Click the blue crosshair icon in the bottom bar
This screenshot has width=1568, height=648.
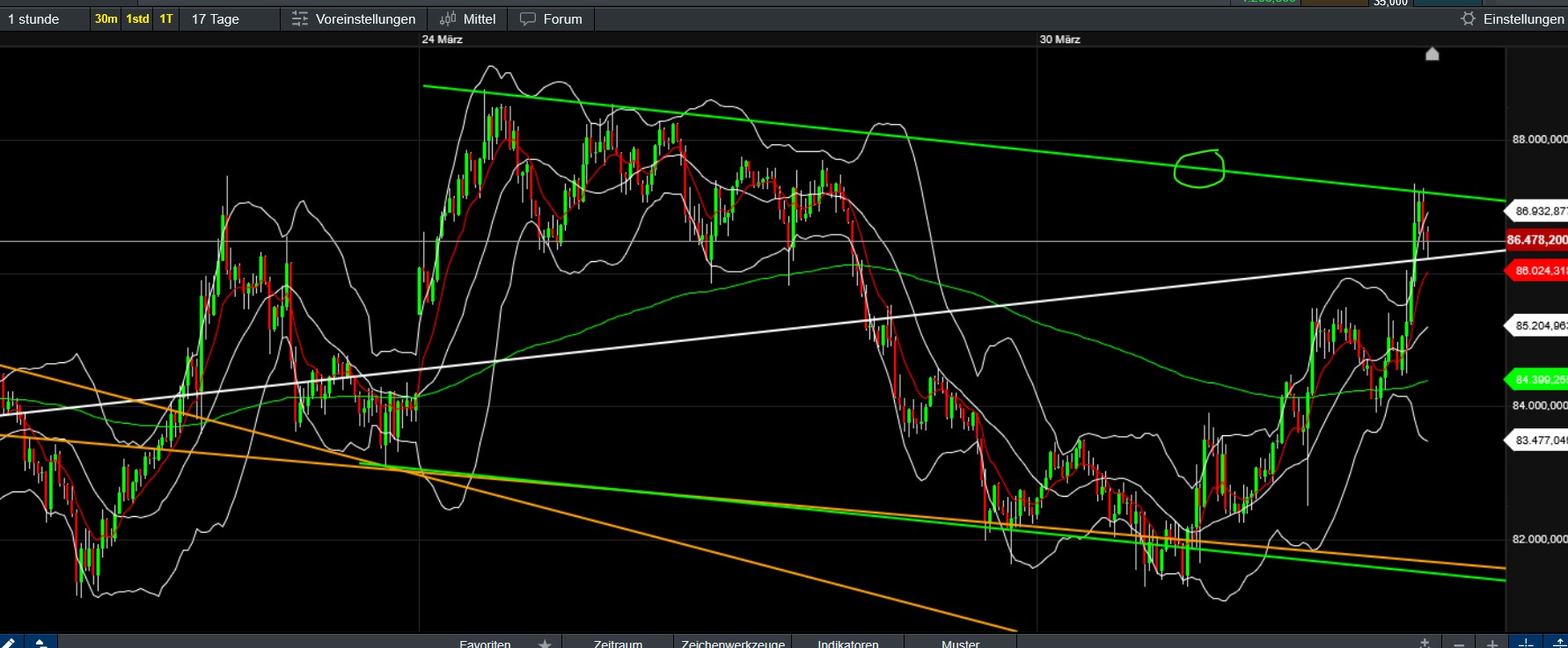click(x=1526, y=643)
